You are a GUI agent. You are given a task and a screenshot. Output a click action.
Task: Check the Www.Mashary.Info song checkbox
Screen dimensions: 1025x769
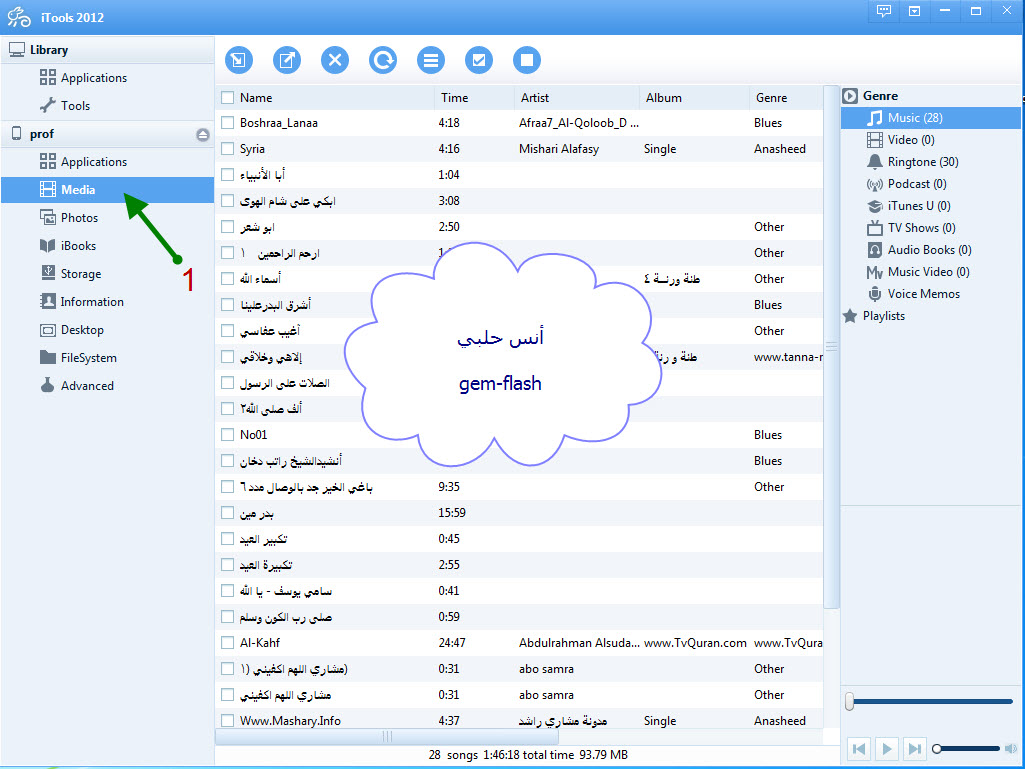pos(227,721)
